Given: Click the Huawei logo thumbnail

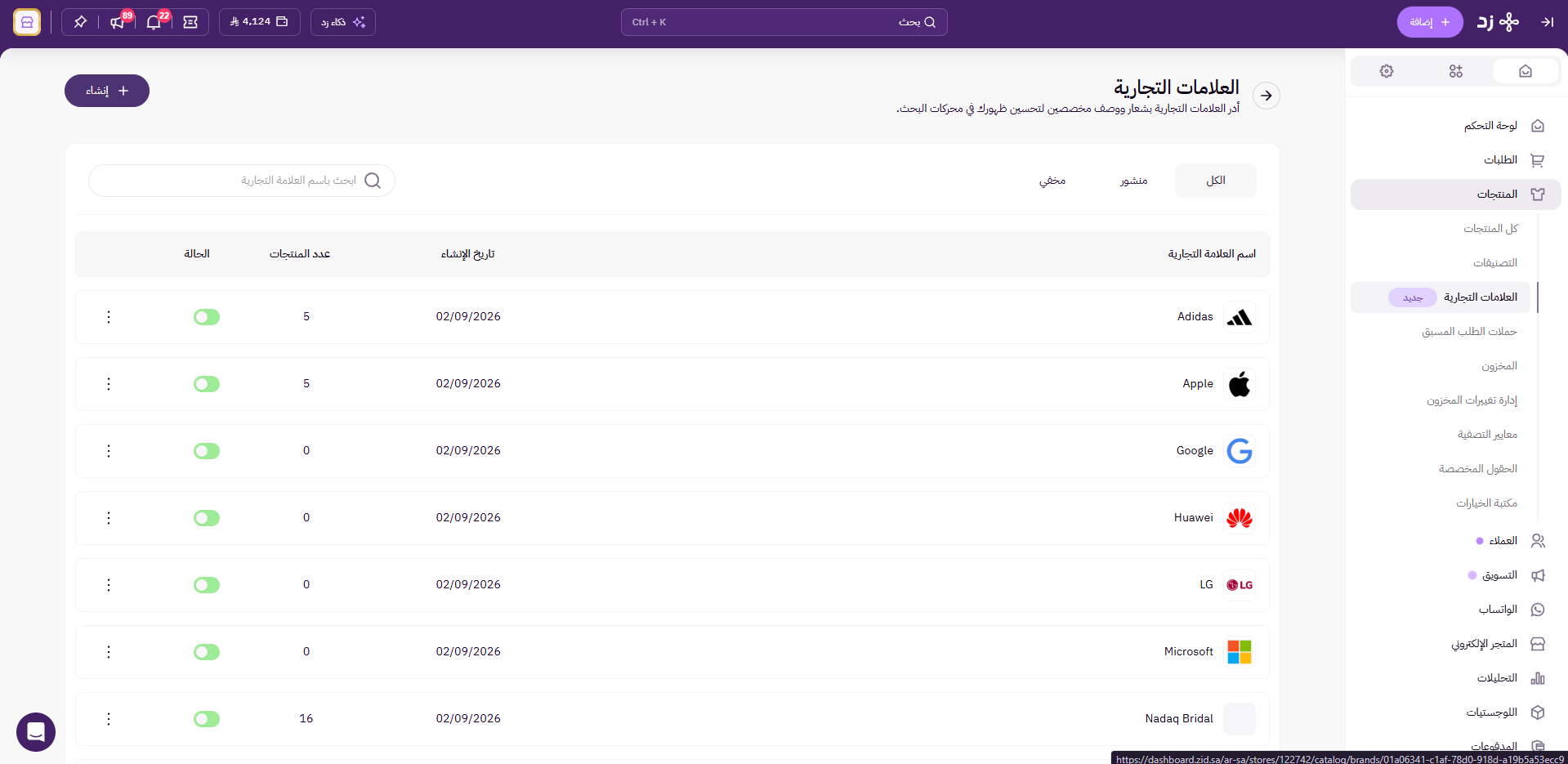Looking at the screenshot, I should coord(1240,518).
